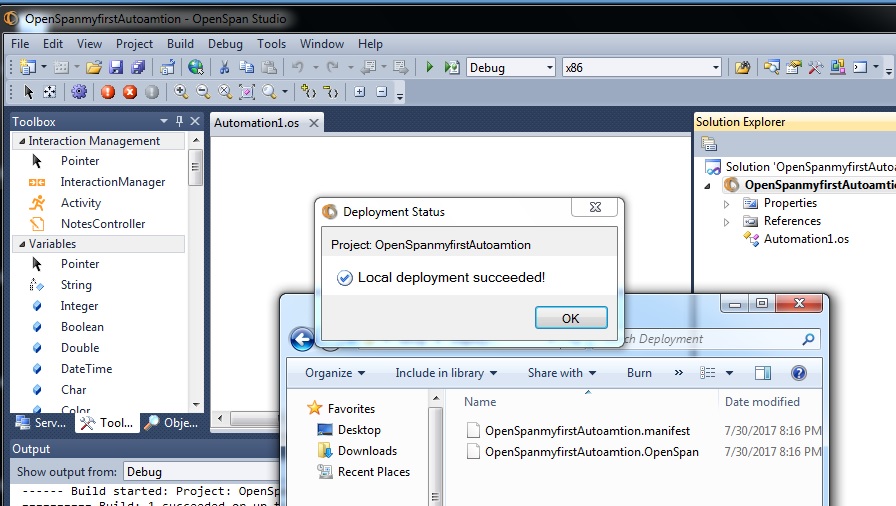Toggle auto-hide pin on Toolbox panel
This screenshot has height=506, width=896.
coord(179,121)
